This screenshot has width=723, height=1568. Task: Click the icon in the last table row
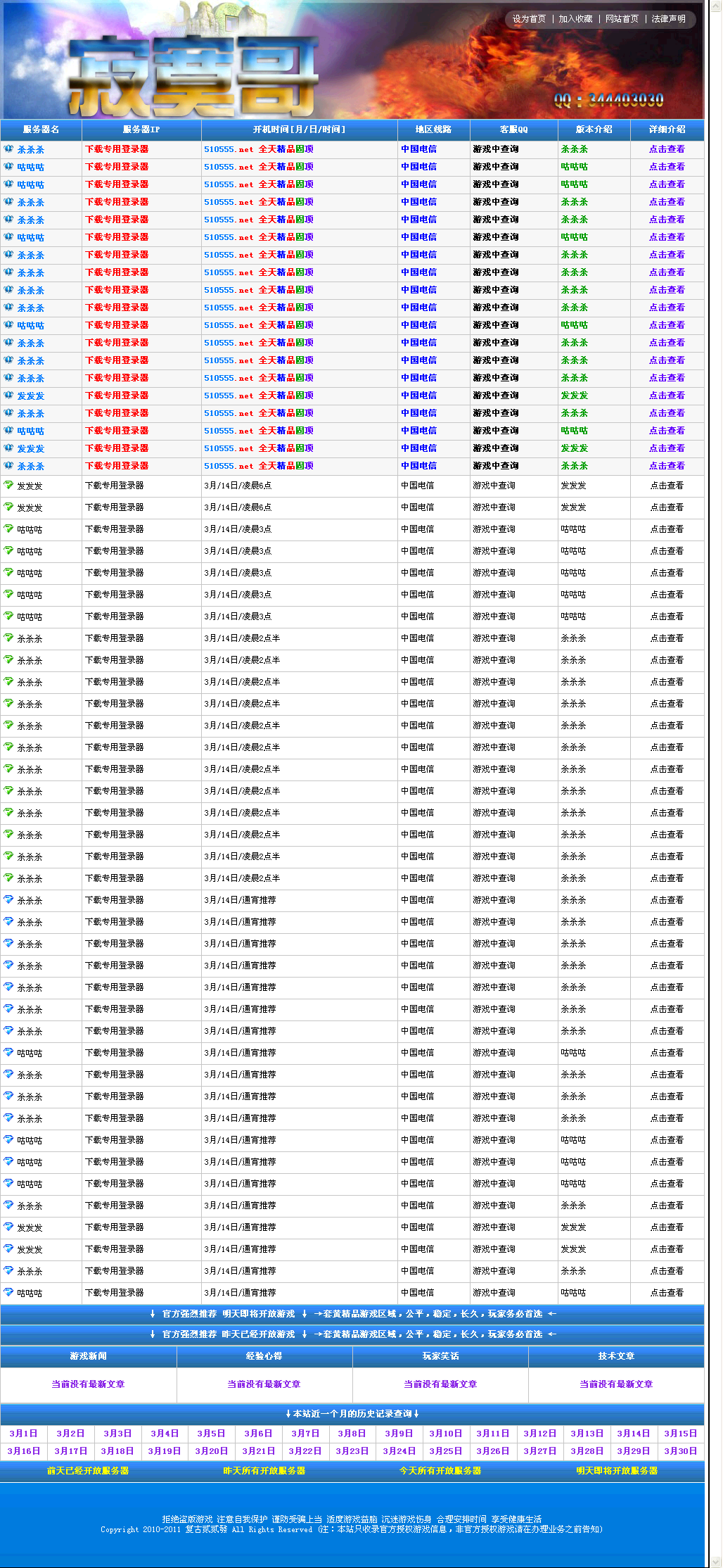tap(8, 1293)
